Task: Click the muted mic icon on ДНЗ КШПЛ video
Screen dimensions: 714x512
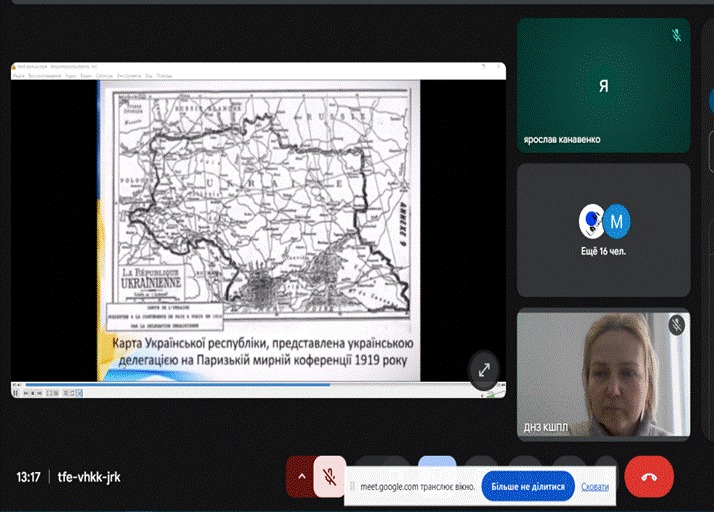Action: [x=676, y=324]
